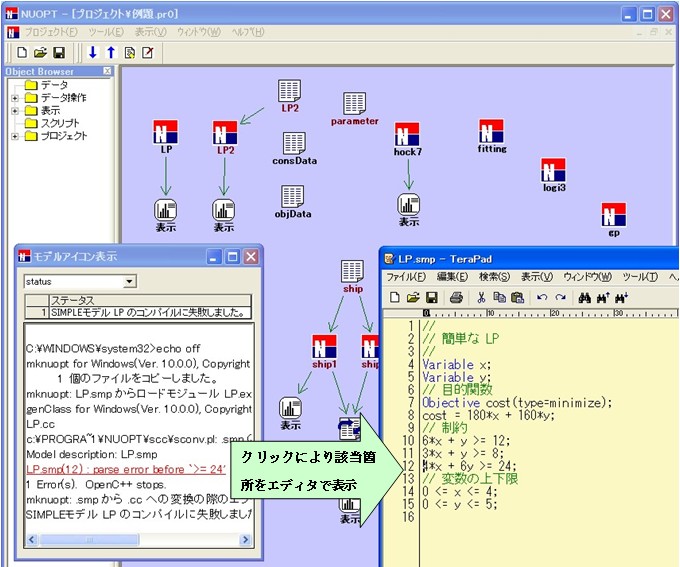Click the LP.smp(12) parse error link

126,469
